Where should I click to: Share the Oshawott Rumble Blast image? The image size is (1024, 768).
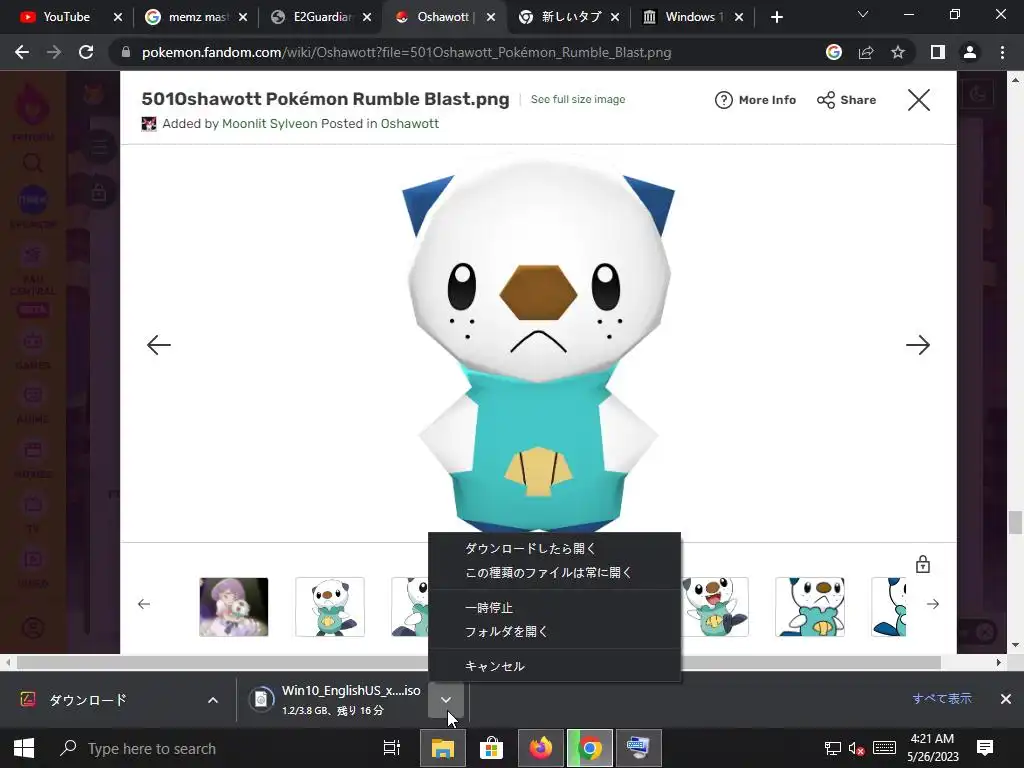tap(846, 100)
